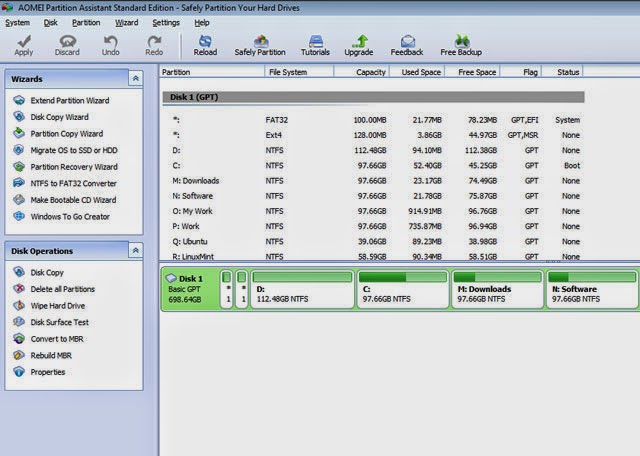Collapse the Wizards panel
This screenshot has height=456, width=640.
(x=136, y=78)
